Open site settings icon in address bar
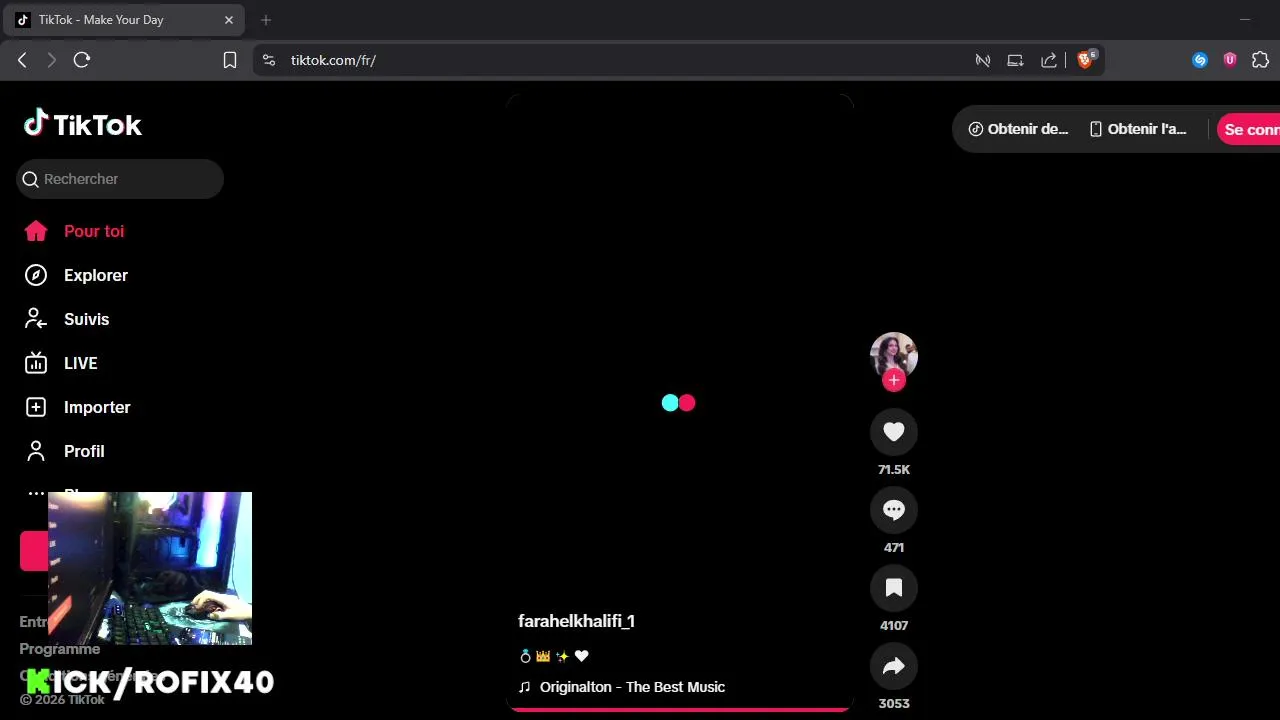Viewport: 1280px width, 720px height. 268,60
